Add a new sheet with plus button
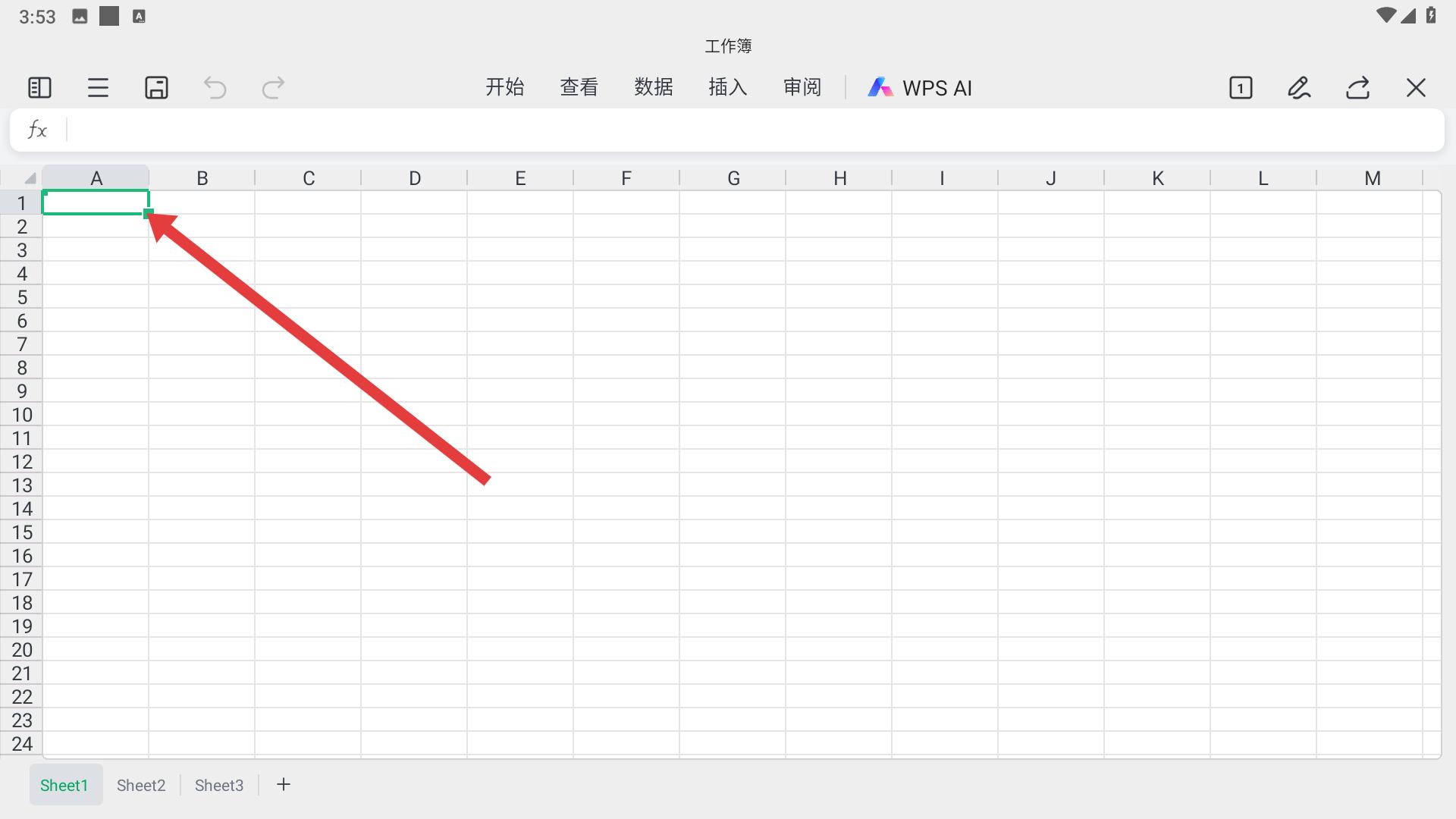 pos(284,785)
